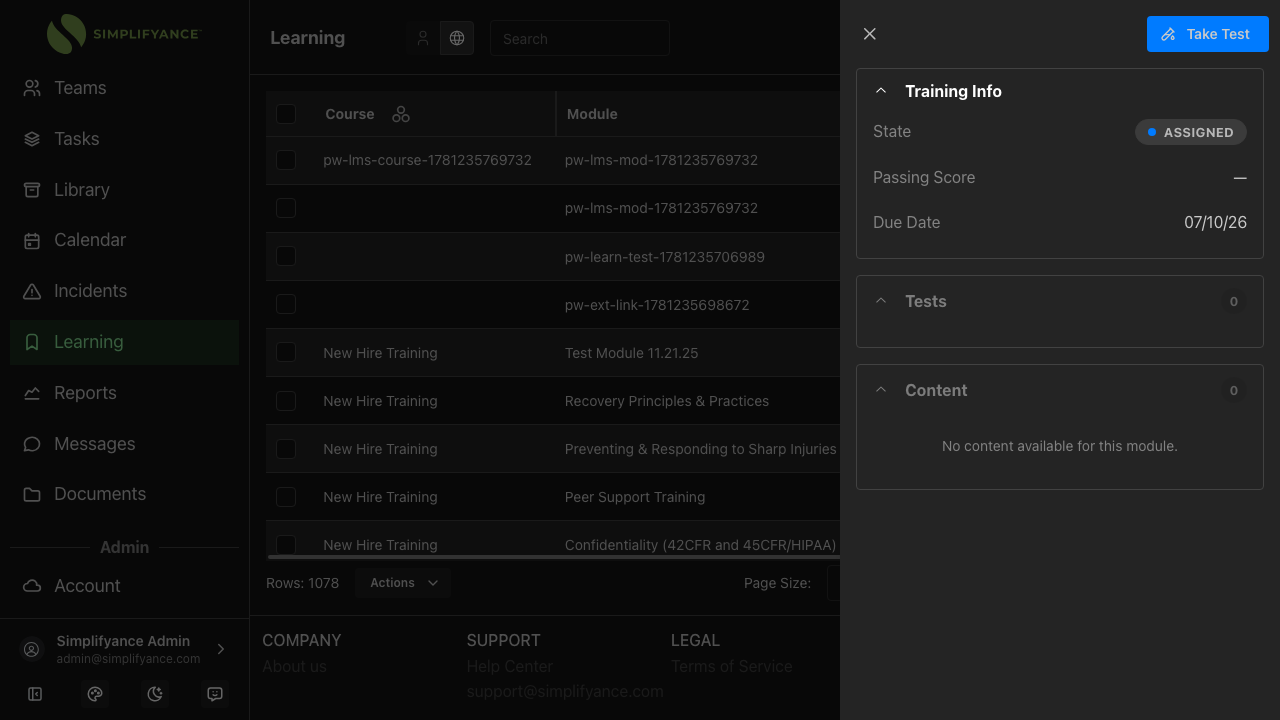This screenshot has width=1280, height=720.
Task: Click the Search input field
Action: pyautogui.click(x=580, y=38)
